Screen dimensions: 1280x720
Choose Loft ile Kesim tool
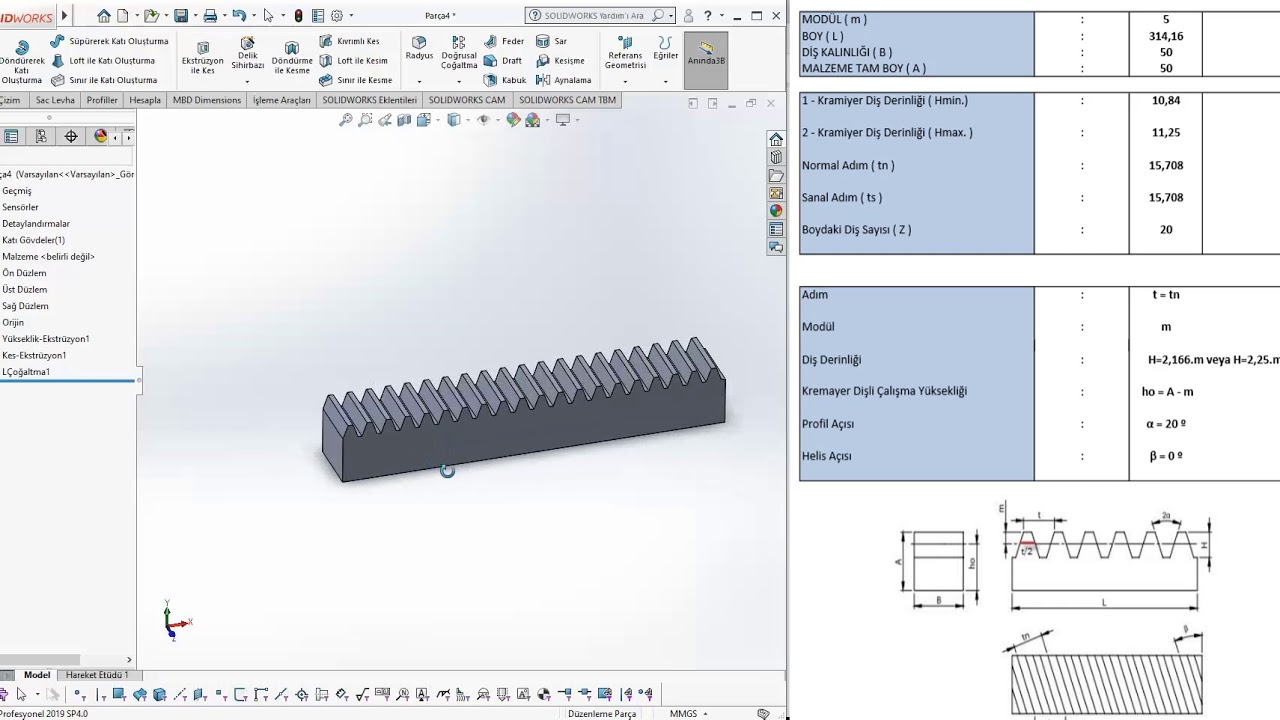(x=353, y=60)
